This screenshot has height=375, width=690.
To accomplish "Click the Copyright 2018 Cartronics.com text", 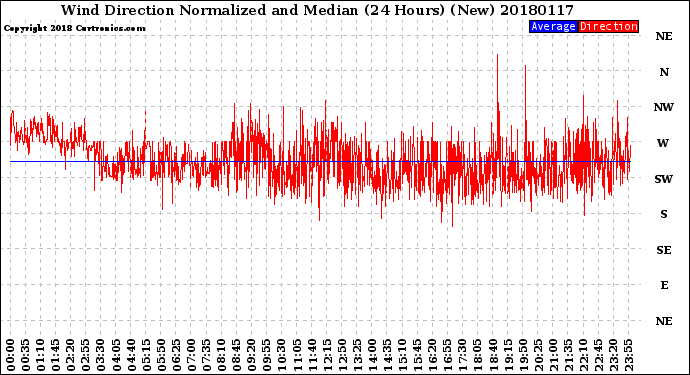I will [74, 28].
